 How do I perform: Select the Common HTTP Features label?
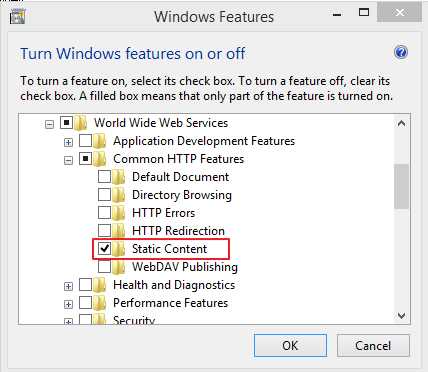[x=178, y=159]
